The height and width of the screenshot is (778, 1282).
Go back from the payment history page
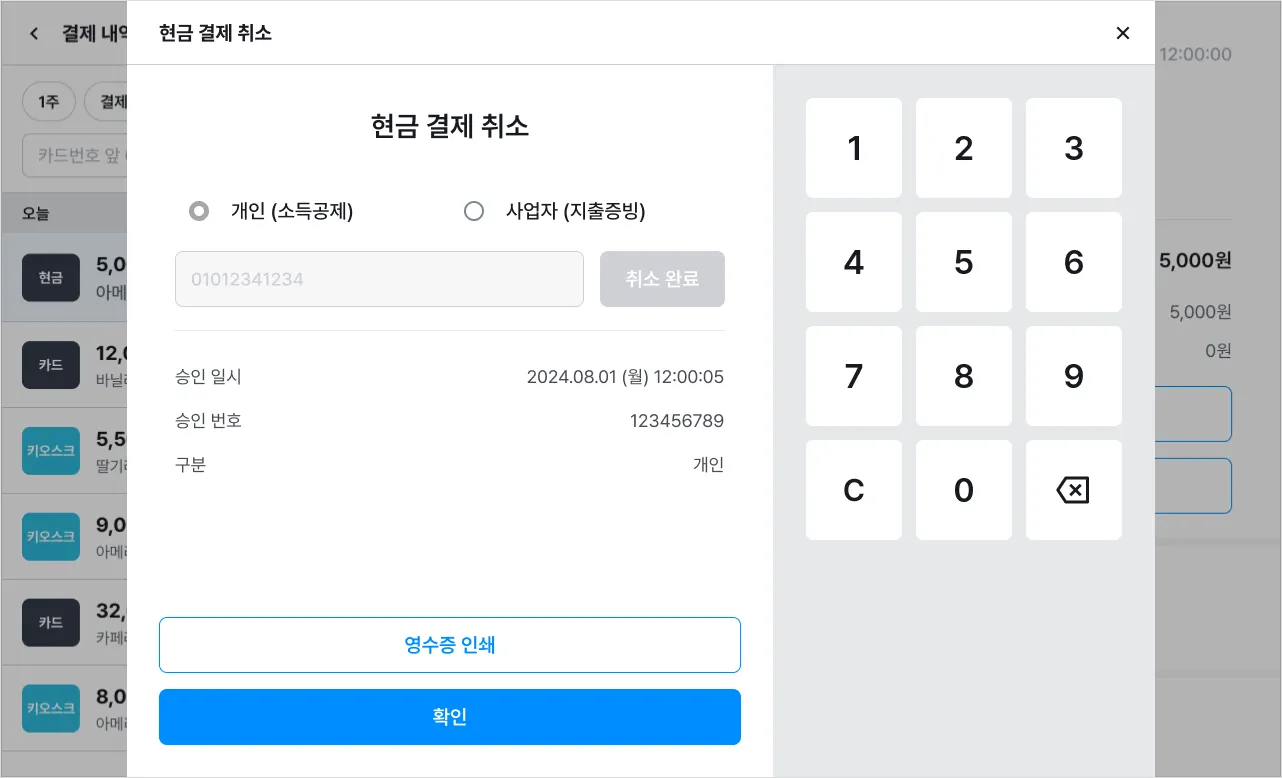34,33
